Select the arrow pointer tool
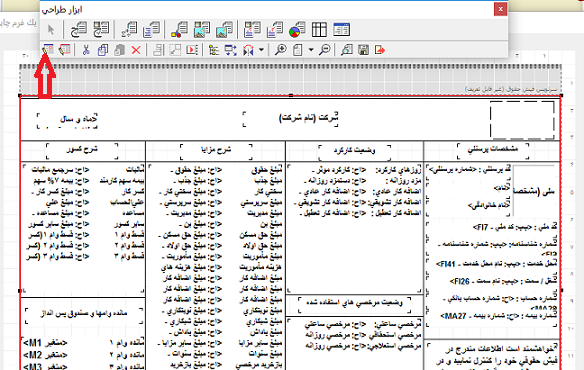Image resolution: width=584 pixels, height=370 pixels. point(51,29)
